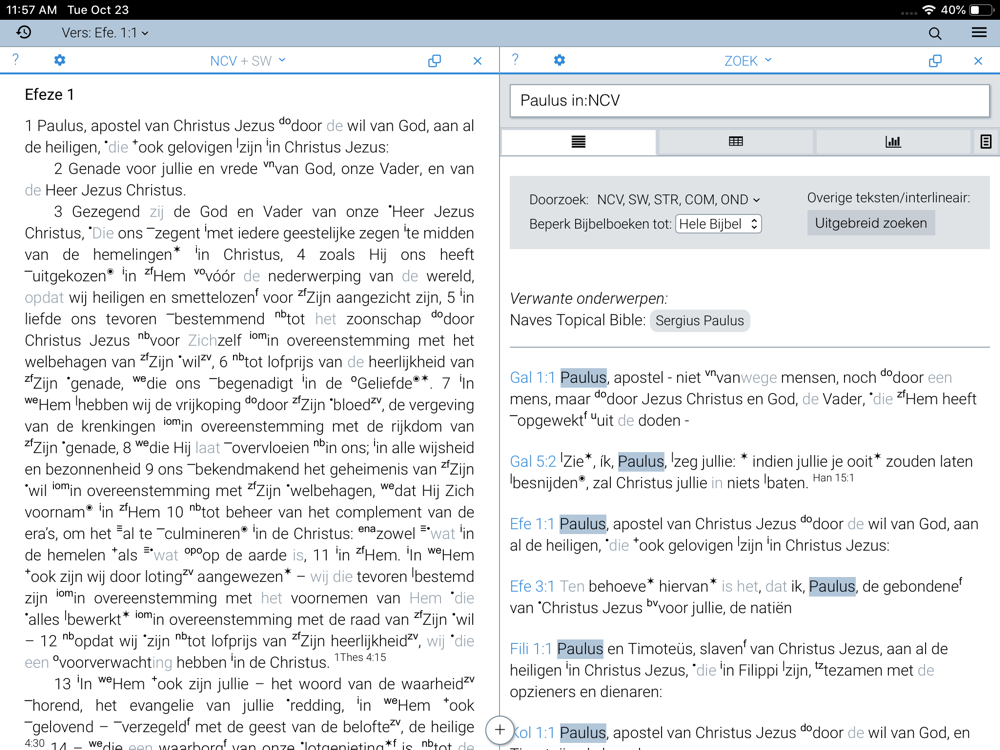Click highlighted Paulus in Efe 3:1 result
Viewport: 1000px width, 750px height.
[x=832, y=586]
